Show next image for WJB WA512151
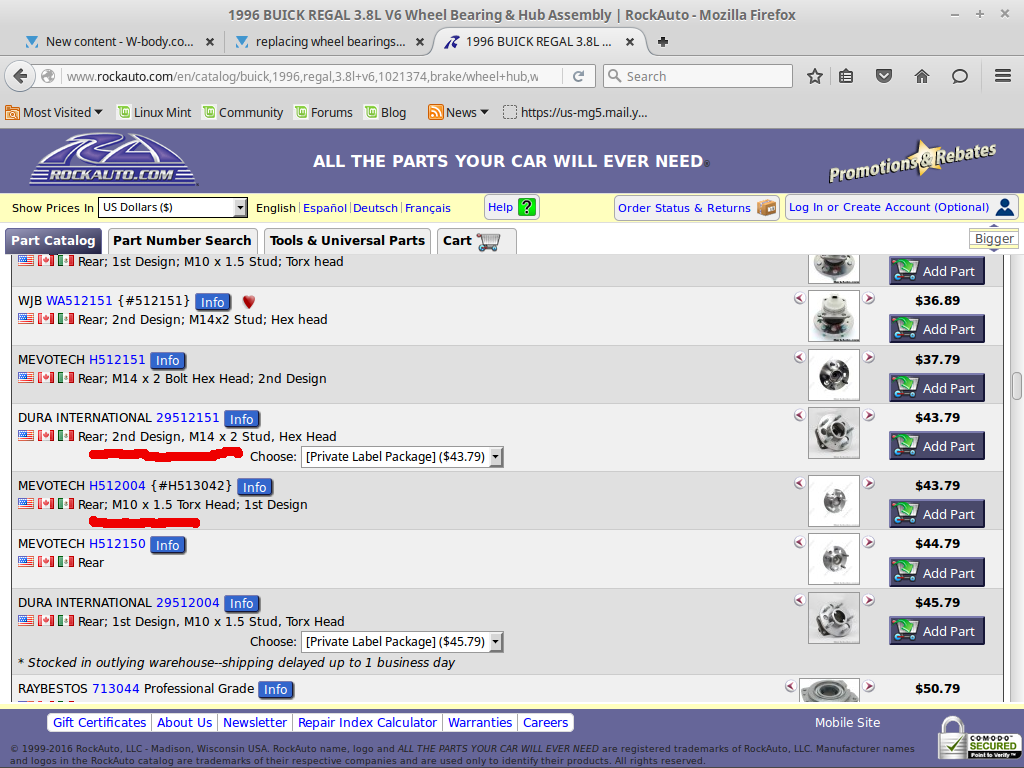Screen dimensions: 1024x768 pos(869,298)
